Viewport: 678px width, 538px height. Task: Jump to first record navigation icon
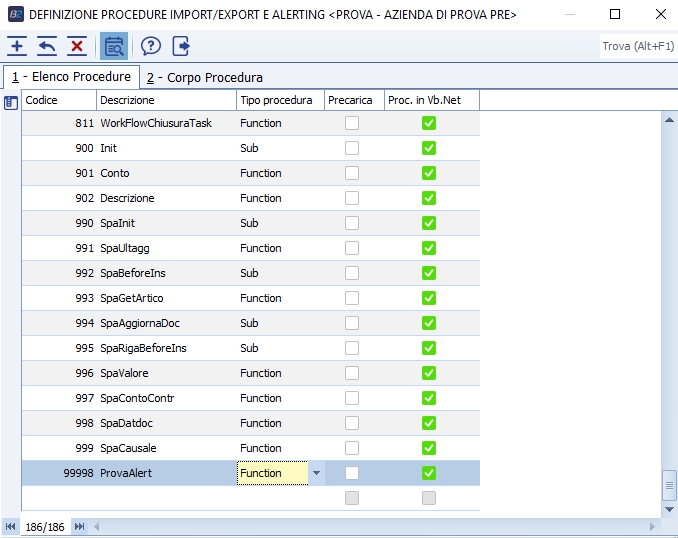(11, 526)
